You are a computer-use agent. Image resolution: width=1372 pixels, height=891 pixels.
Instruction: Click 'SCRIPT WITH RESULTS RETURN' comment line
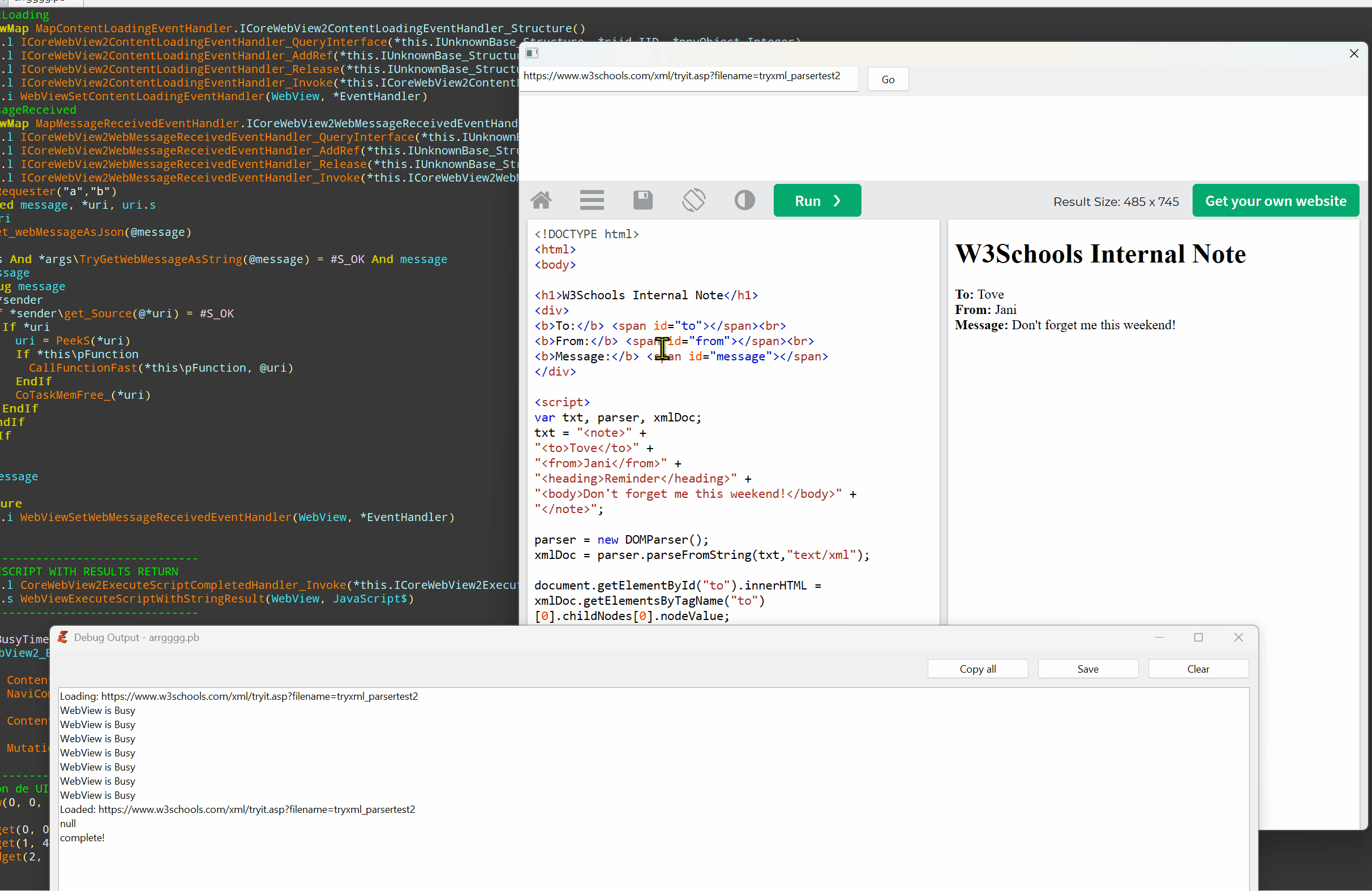pos(89,572)
